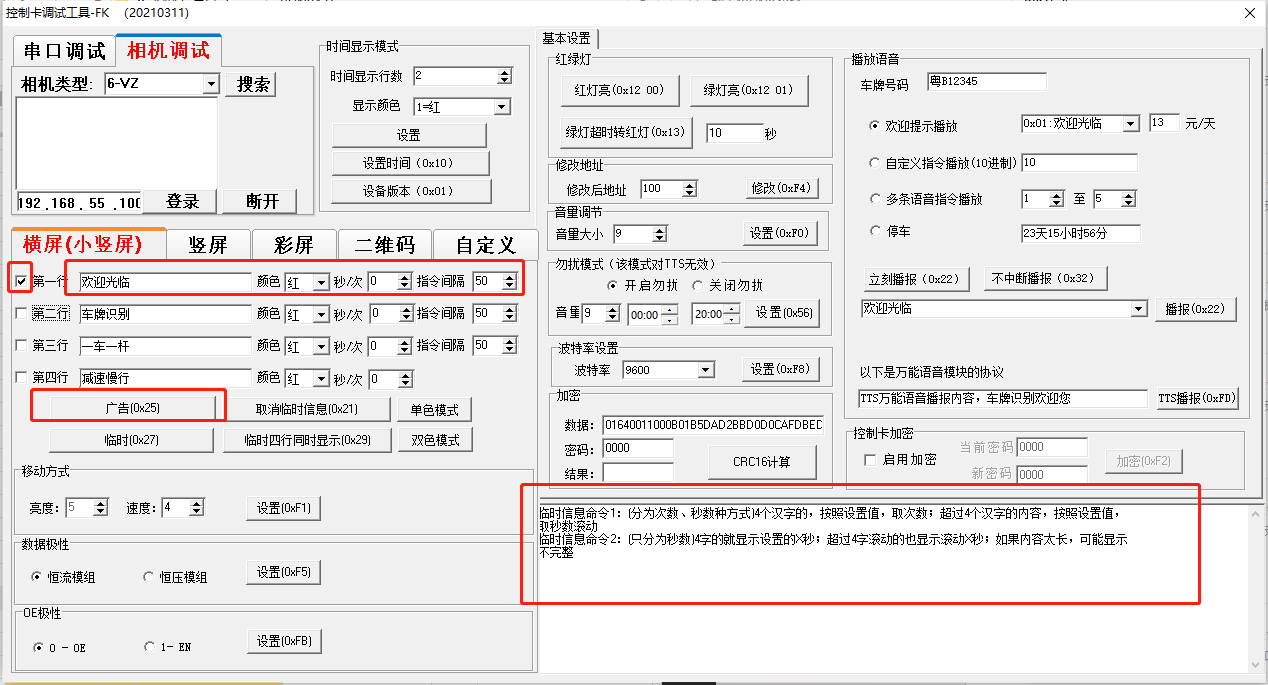Screen dimensions: 1268x685
Task: Click the 不中断播报(0x32) button
Action: pyautogui.click(x=1047, y=278)
